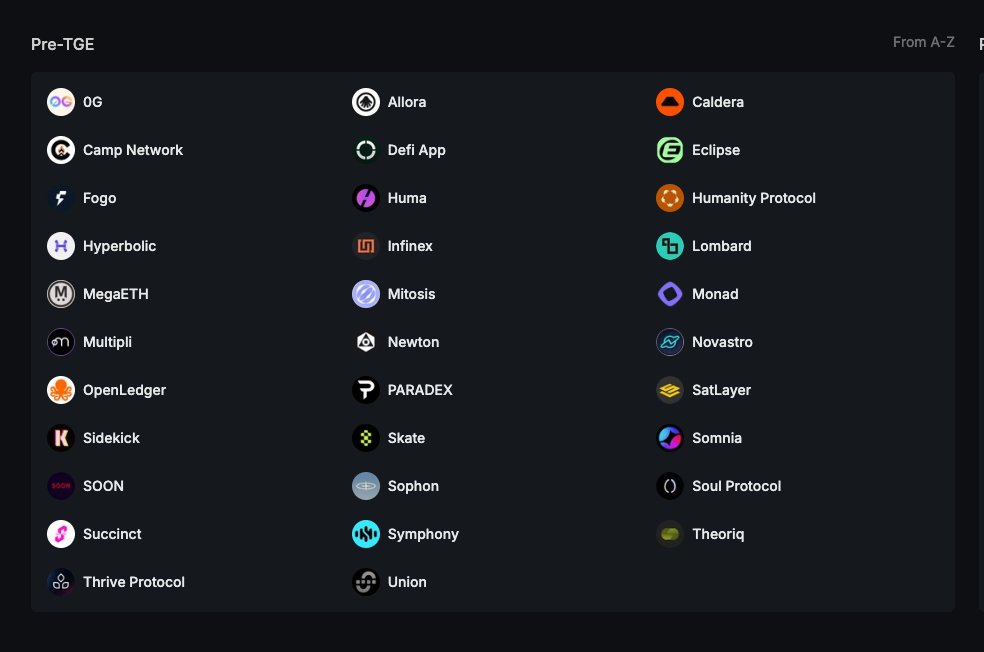Select the Lombard text label
984x652 pixels.
722,246
